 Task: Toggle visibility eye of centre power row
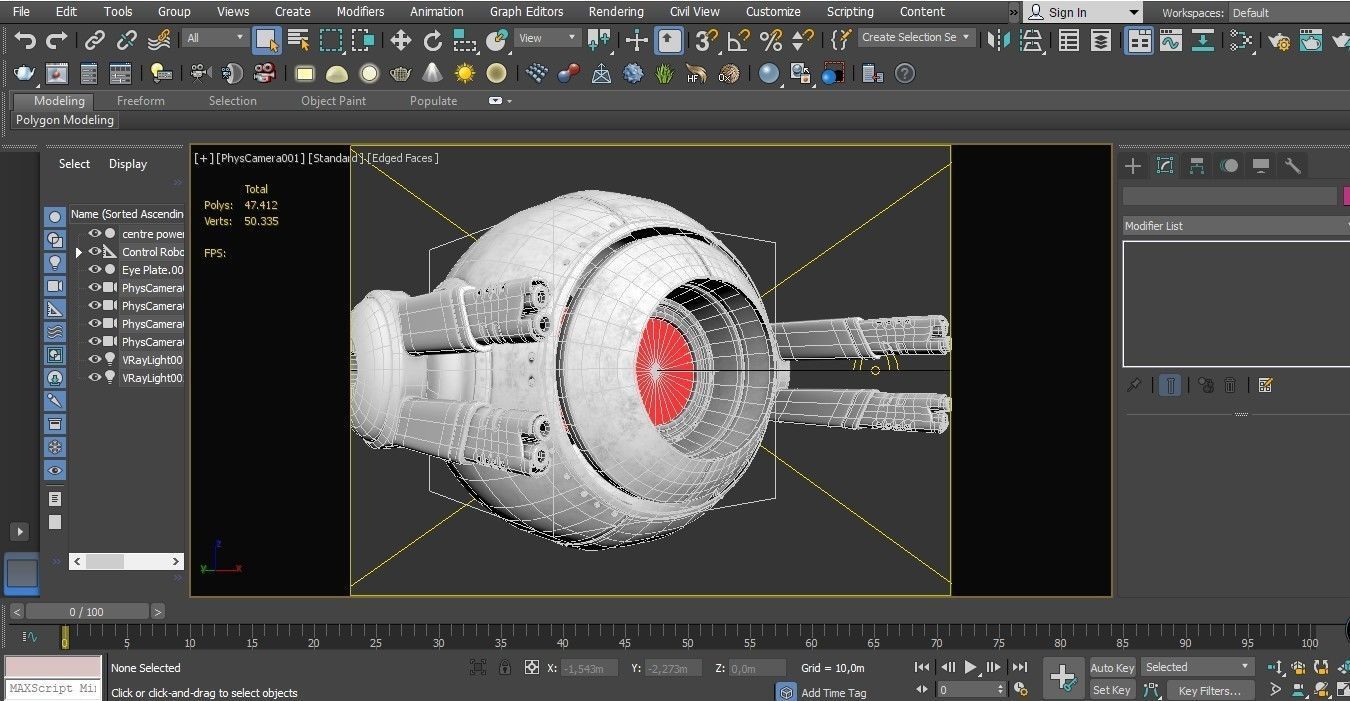[95, 234]
